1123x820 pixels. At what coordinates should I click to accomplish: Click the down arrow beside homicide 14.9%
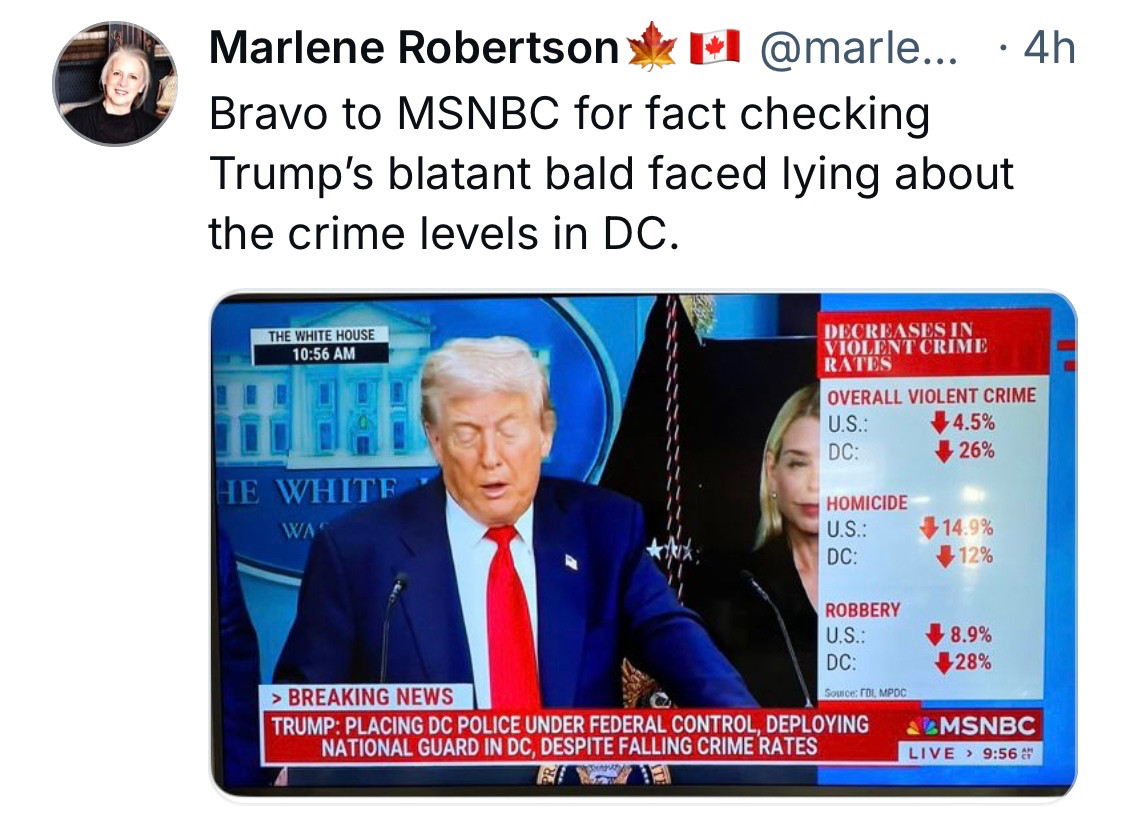(929, 528)
